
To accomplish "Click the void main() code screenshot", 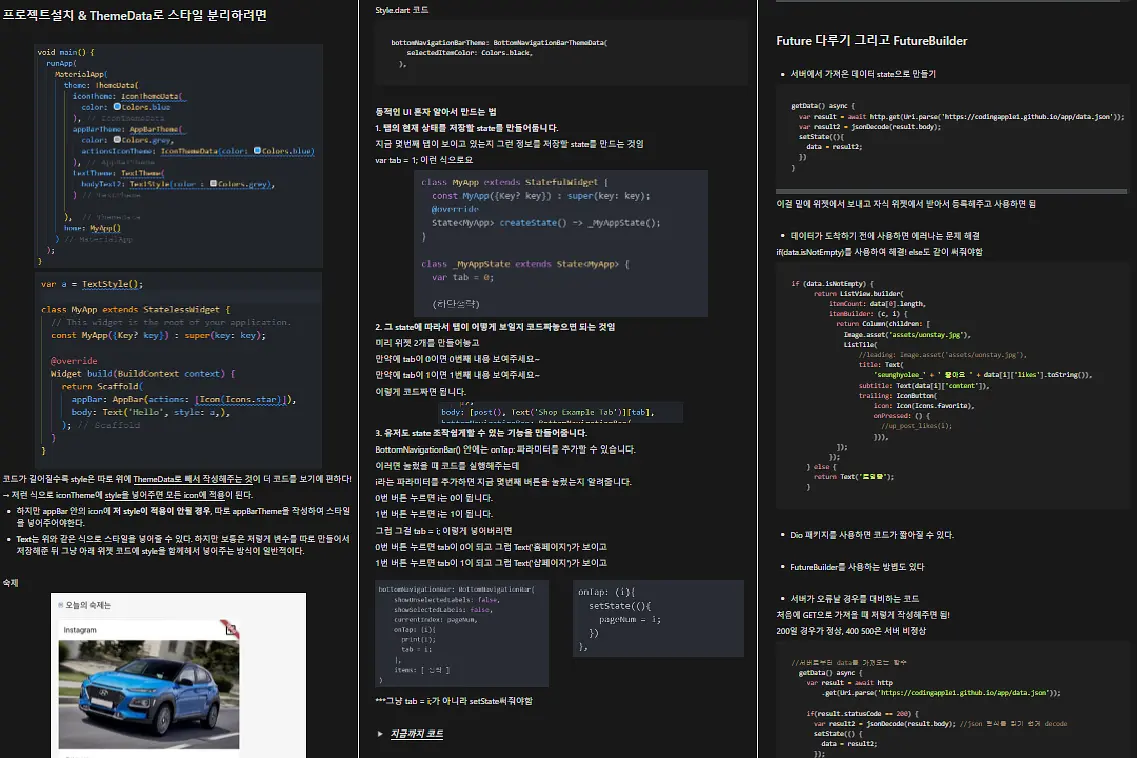I will 179,156.
